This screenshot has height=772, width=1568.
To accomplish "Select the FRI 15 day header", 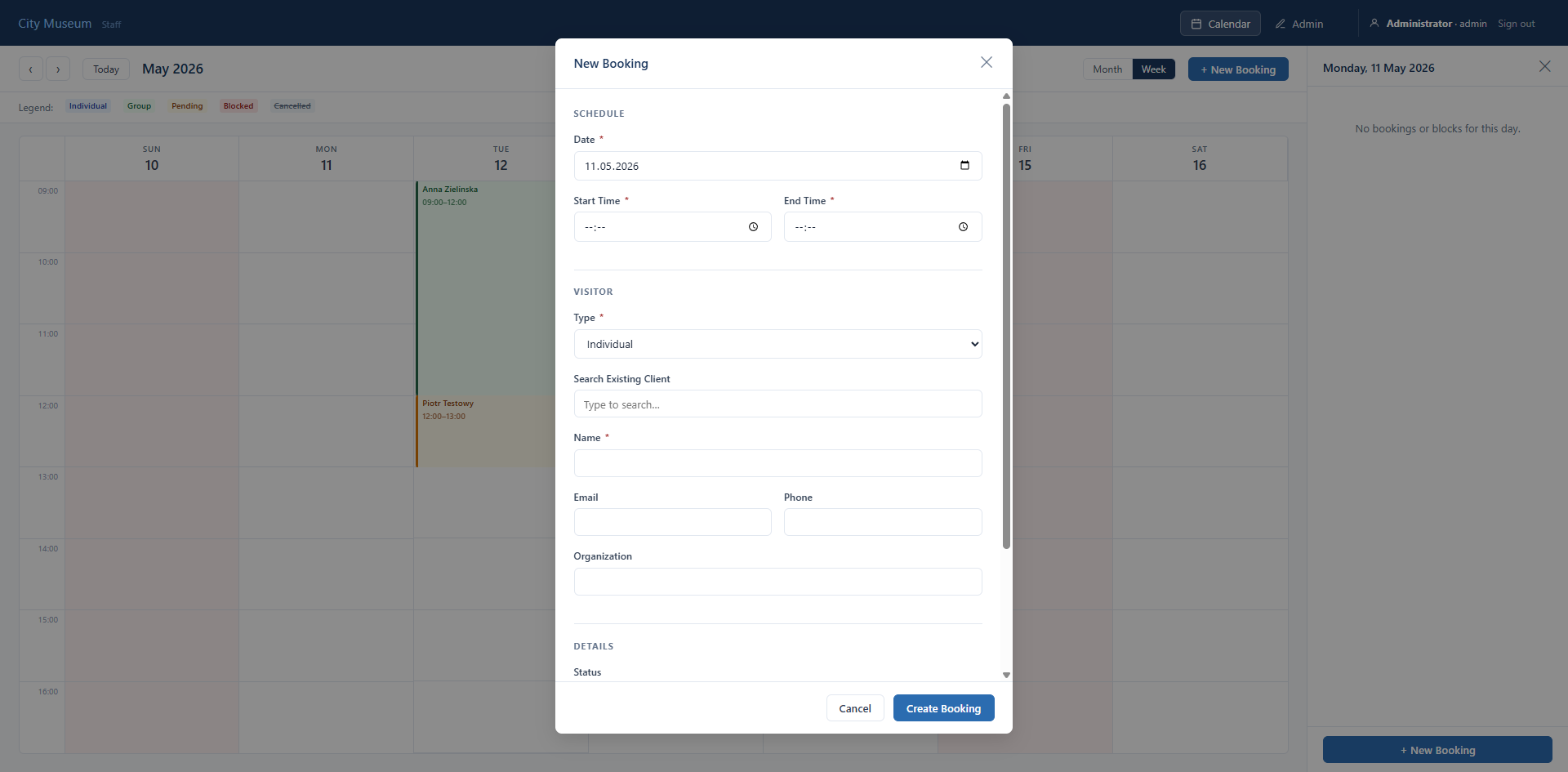I will 1025,158.
